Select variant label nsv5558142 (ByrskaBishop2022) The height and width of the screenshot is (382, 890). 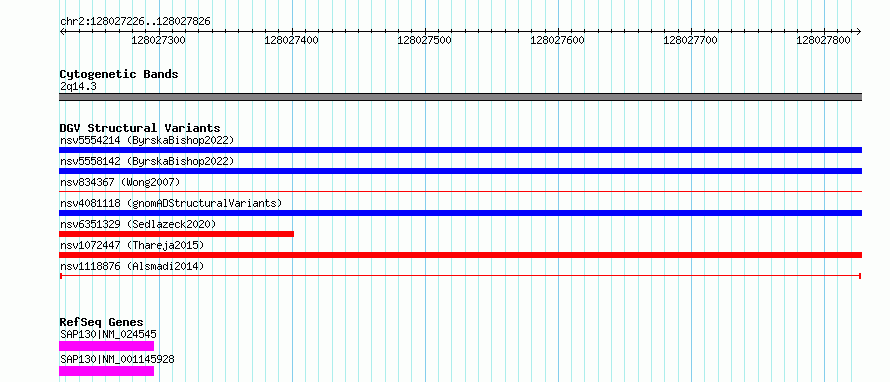pyautogui.click(x=146, y=161)
